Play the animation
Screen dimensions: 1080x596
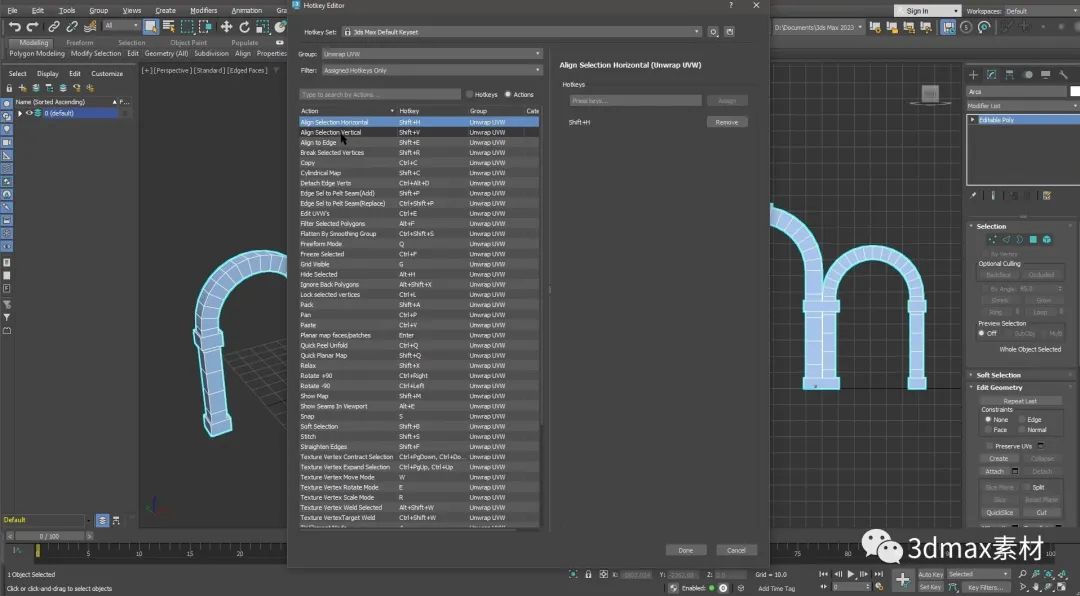point(851,574)
